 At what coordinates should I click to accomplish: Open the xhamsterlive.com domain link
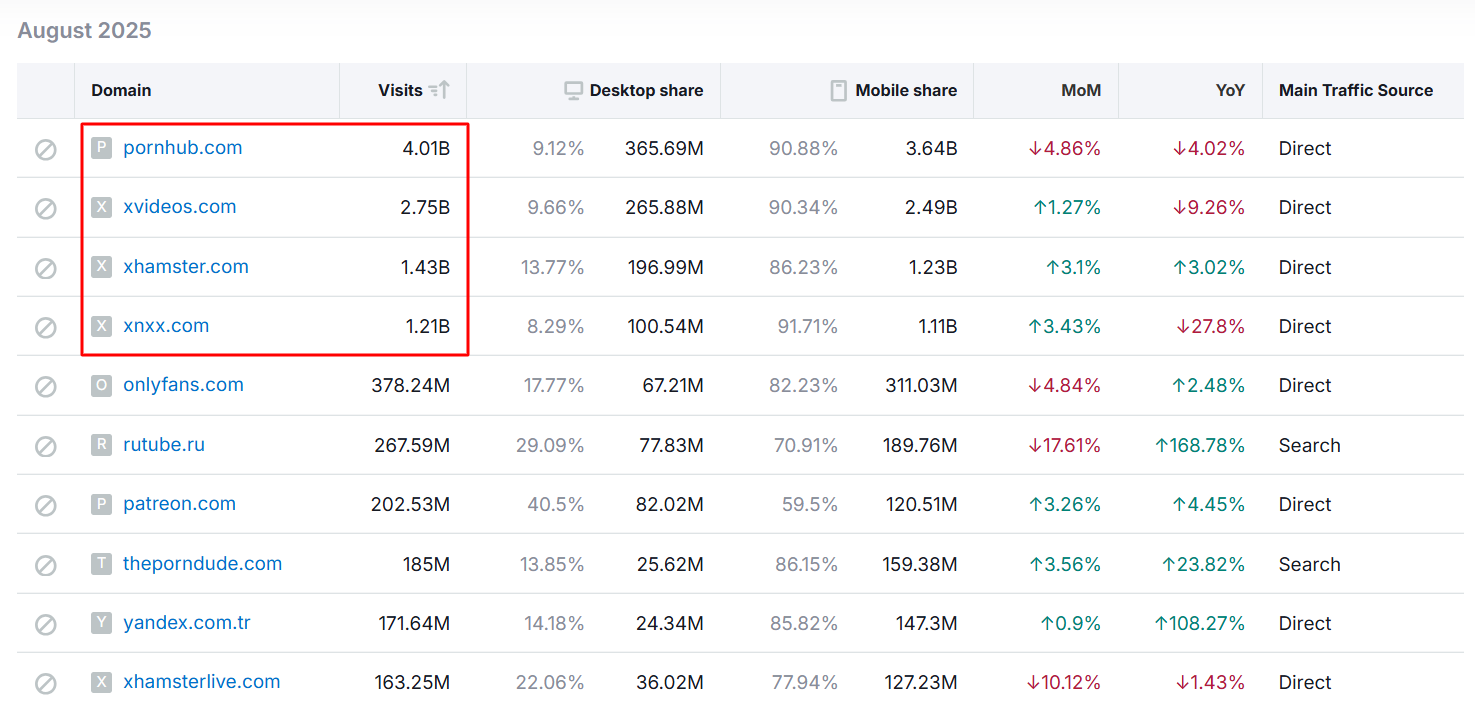[x=202, y=682]
